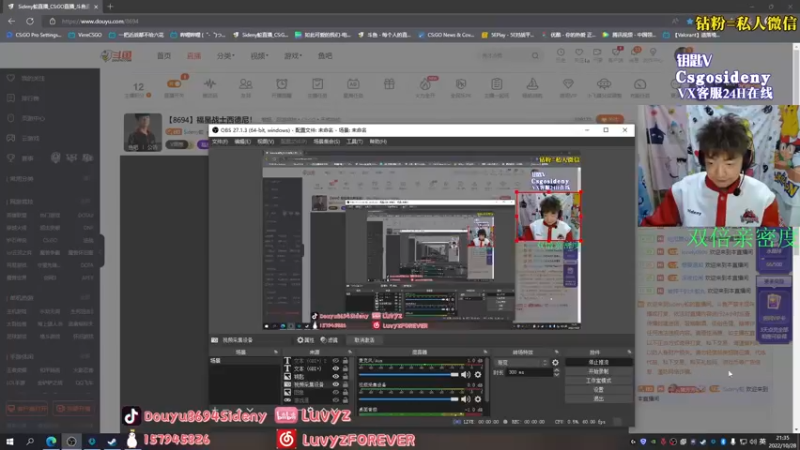Open the Windows Start menu
This screenshot has width=800, height=450.
tap(10, 441)
